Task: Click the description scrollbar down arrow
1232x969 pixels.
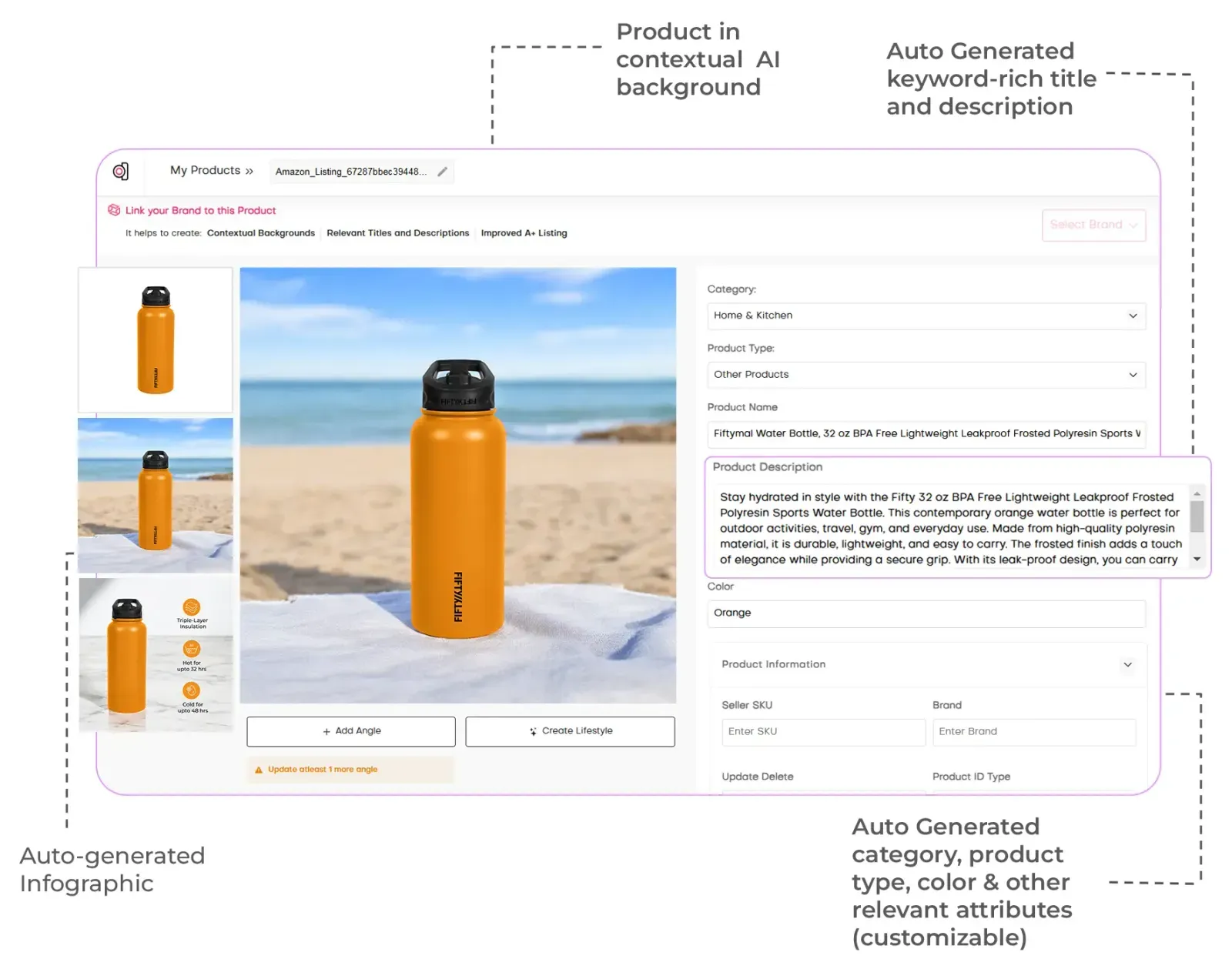Action: pyautogui.click(x=1197, y=559)
